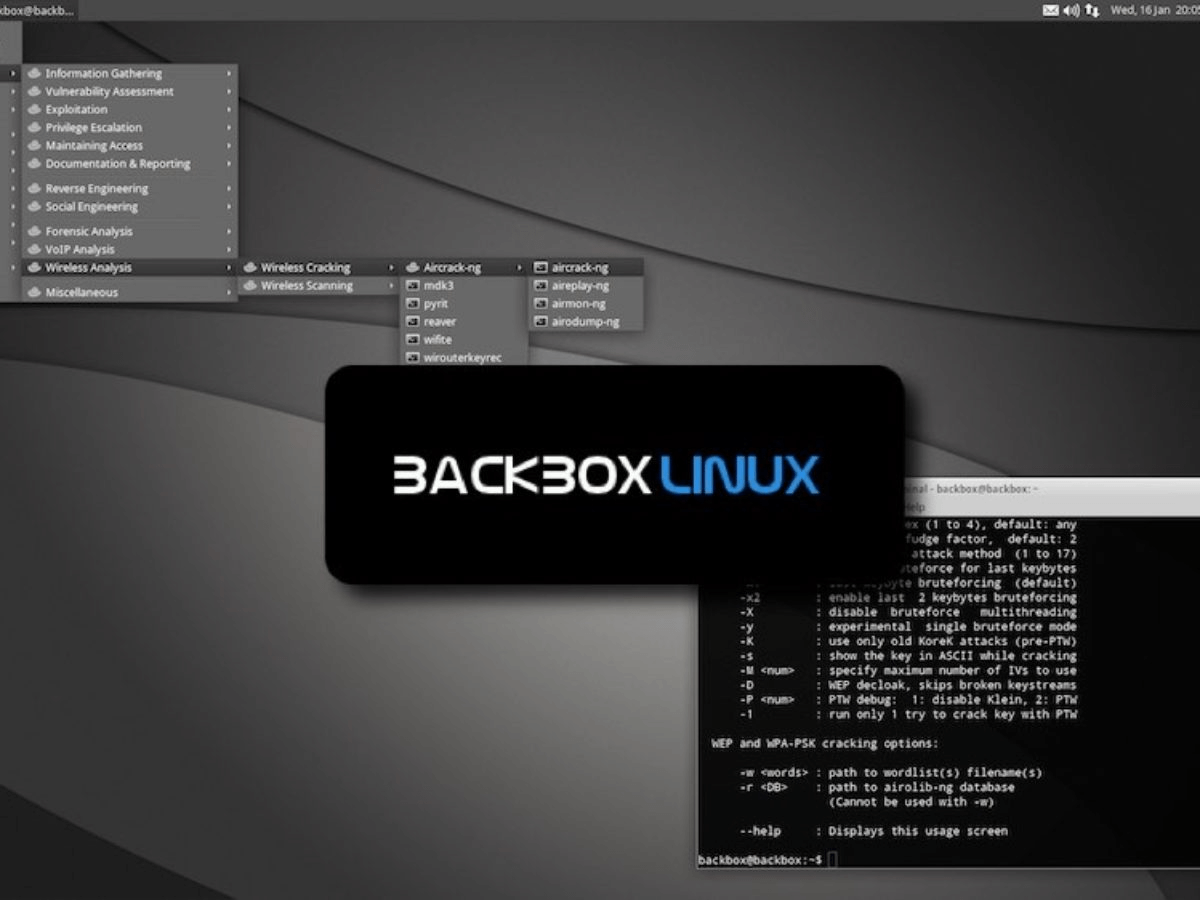Click the backbox@backb... window button in the panel
The image size is (1200, 900).
[38, 9]
